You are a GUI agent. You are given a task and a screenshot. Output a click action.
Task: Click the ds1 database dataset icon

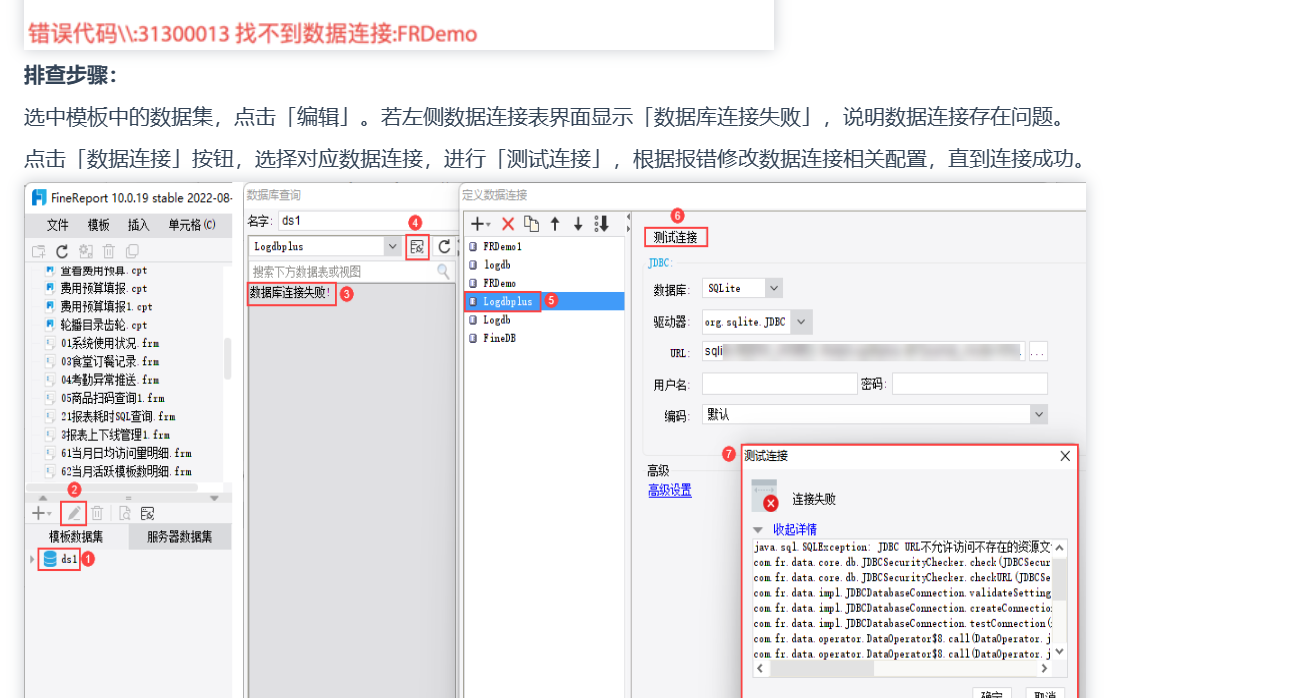point(50,559)
